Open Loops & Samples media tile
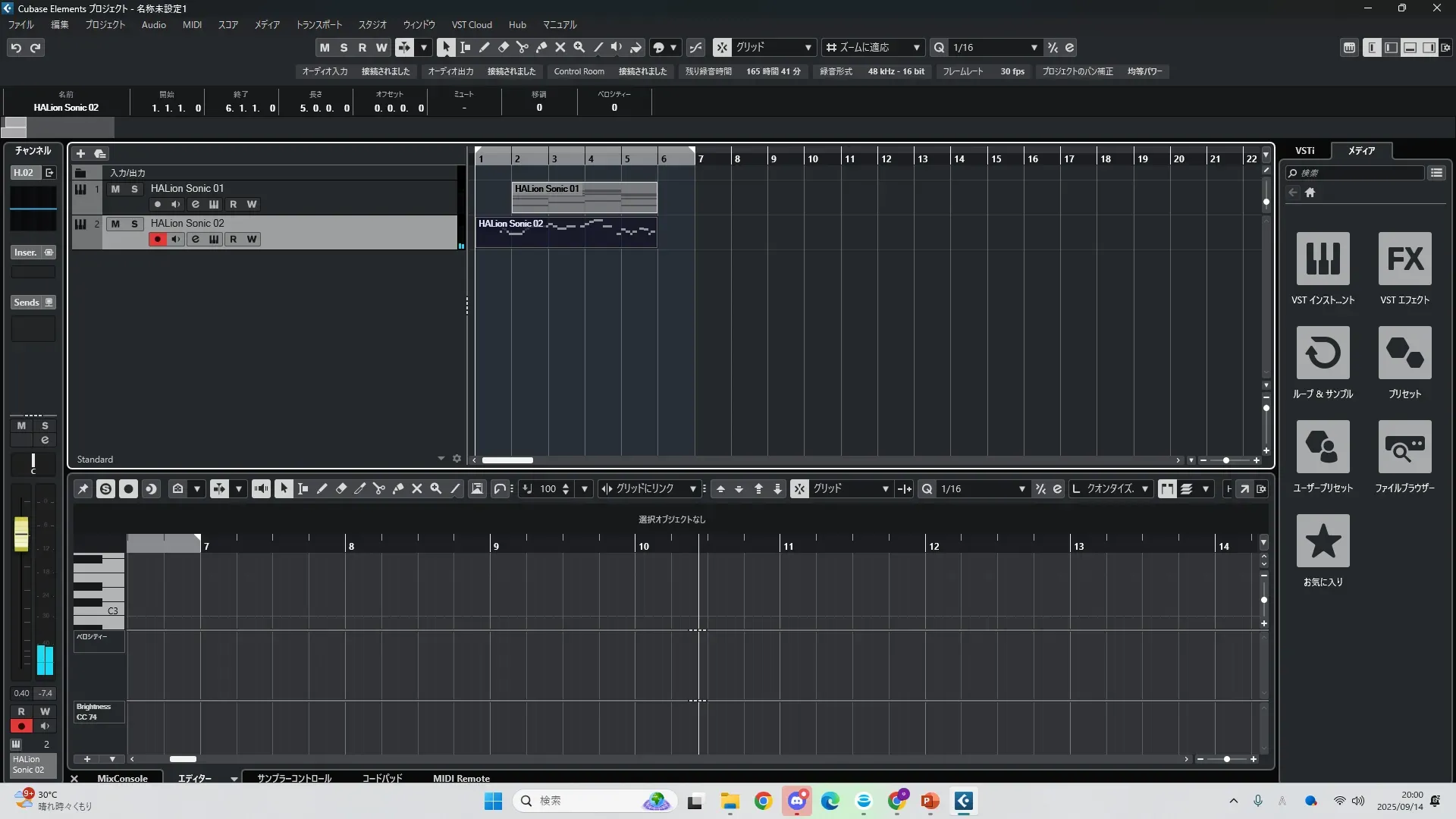 tap(1323, 353)
